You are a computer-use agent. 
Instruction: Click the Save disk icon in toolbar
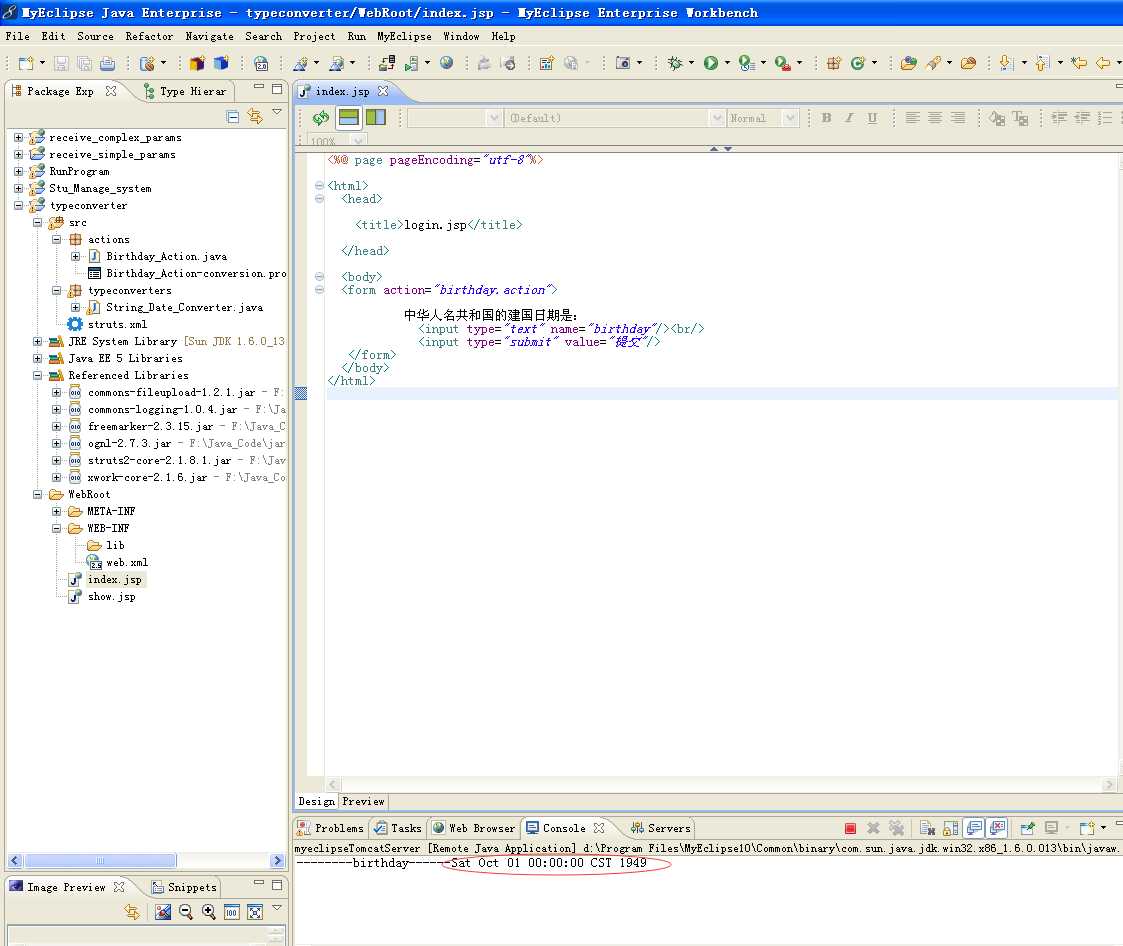coord(62,64)
